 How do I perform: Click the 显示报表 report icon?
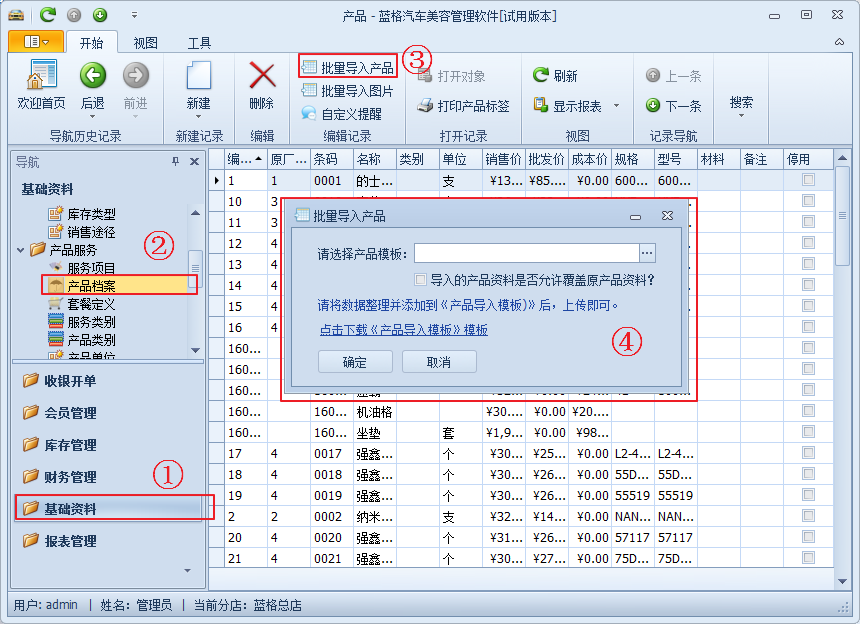[x=541, y=105]
